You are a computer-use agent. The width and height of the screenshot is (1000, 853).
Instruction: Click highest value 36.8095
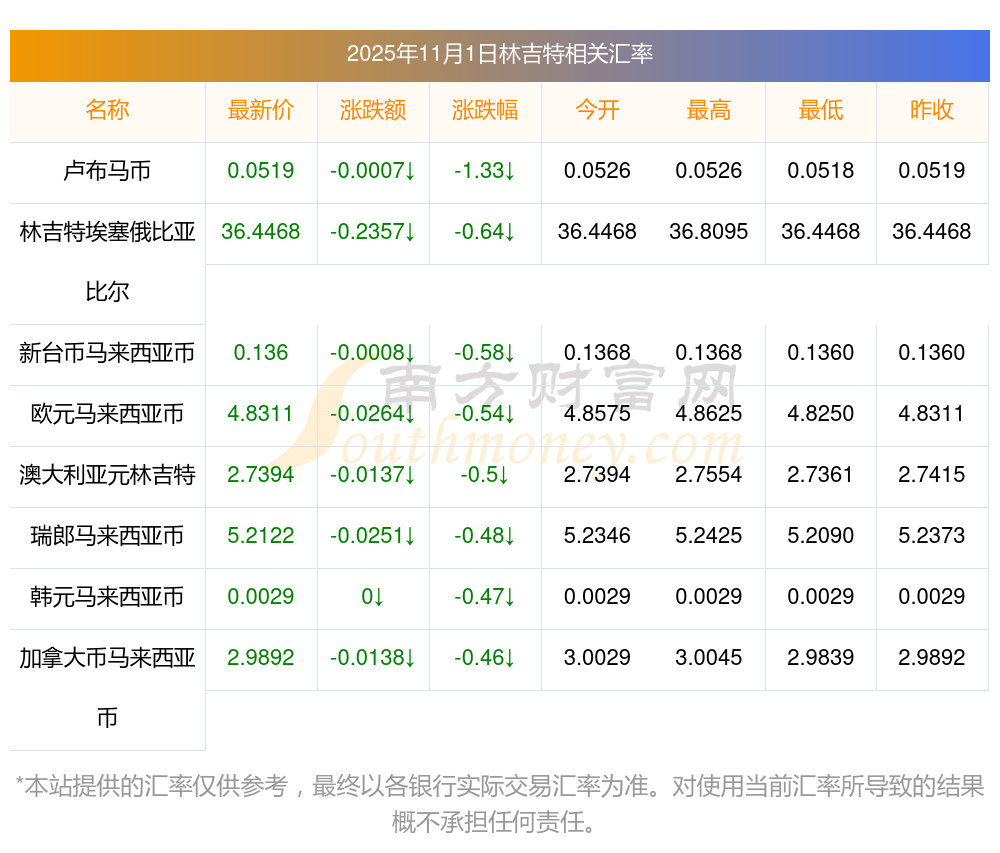coord(709,231)
